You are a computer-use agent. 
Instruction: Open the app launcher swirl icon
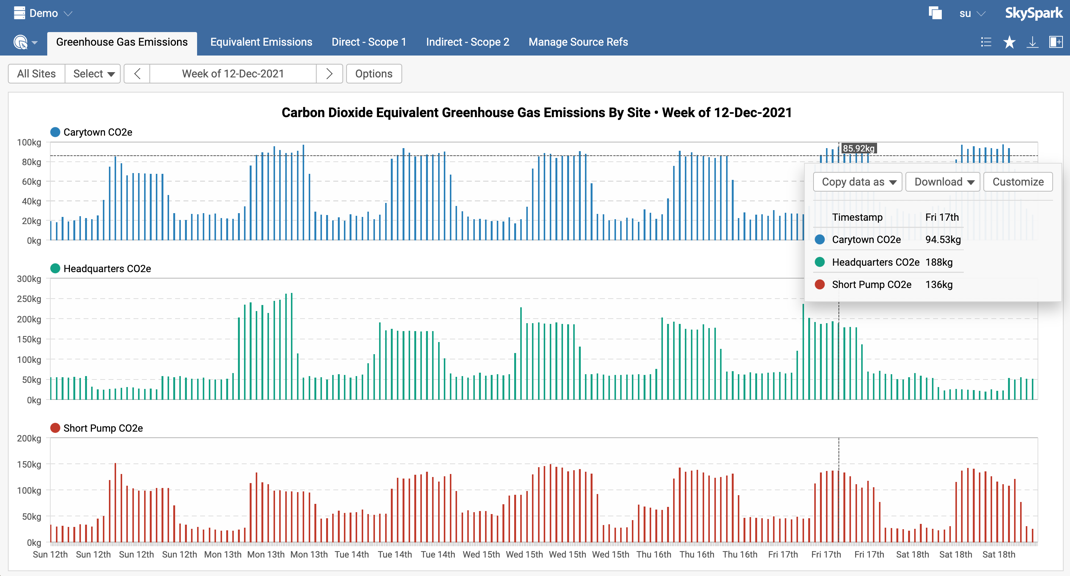coord(20,42)
